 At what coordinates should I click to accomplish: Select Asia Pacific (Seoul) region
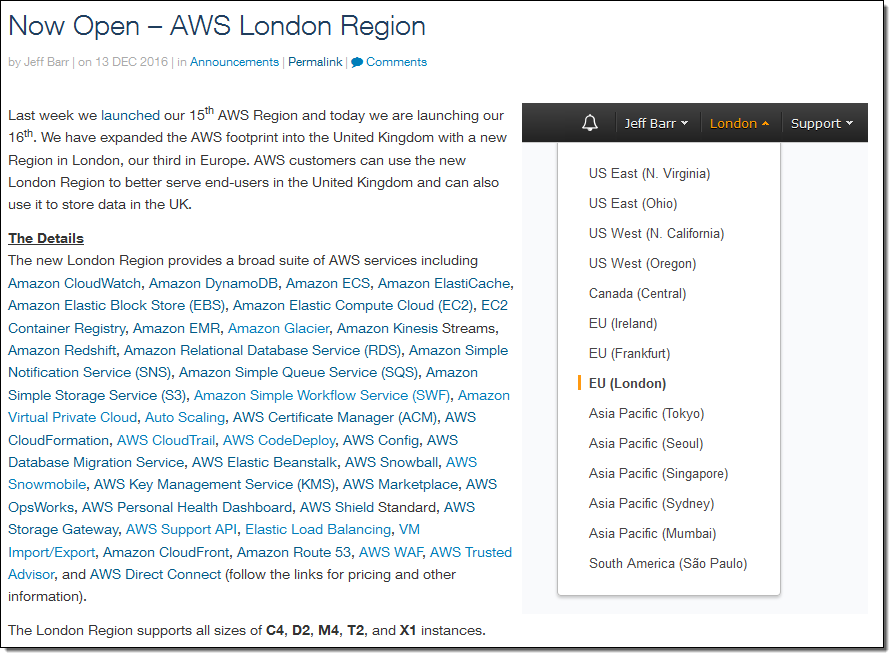(646, 443)
